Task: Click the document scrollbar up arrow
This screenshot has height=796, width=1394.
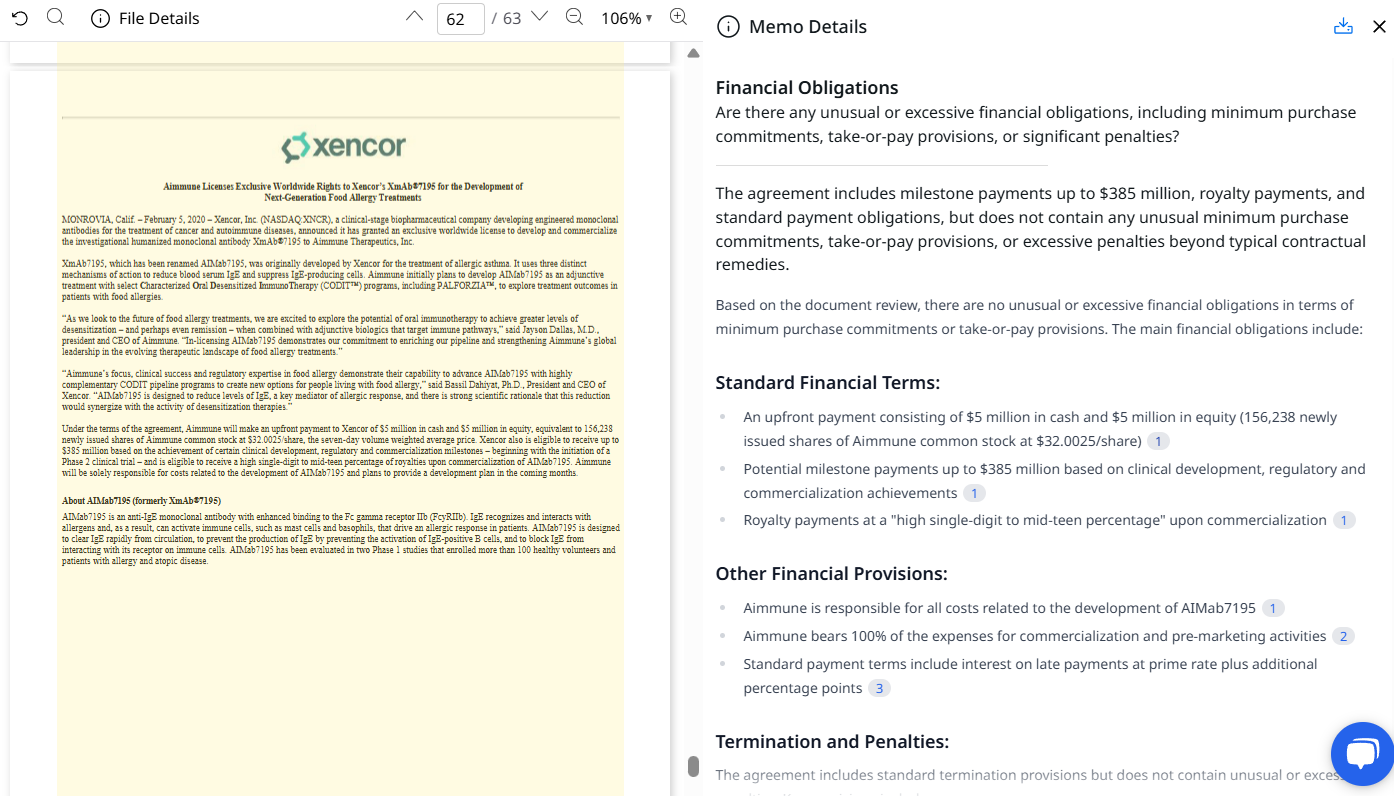Action: coord(693,53)
